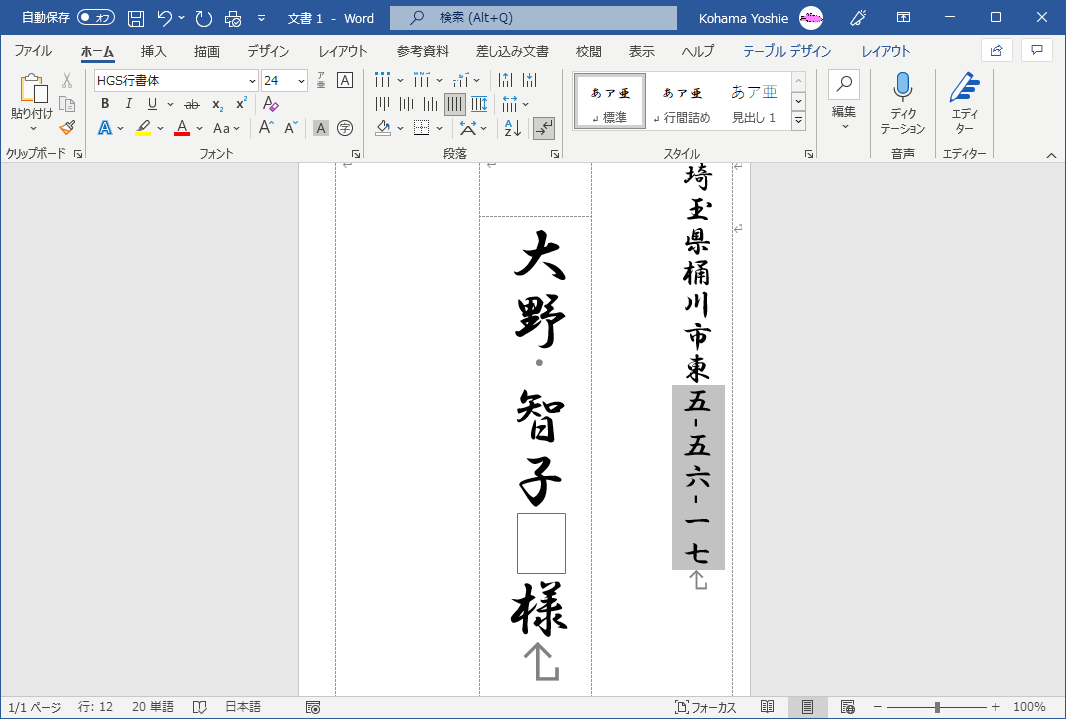Increase font size with the large A icon
Image resolution: width=1066 pixels, height=719 pixels.
point(266,128)
